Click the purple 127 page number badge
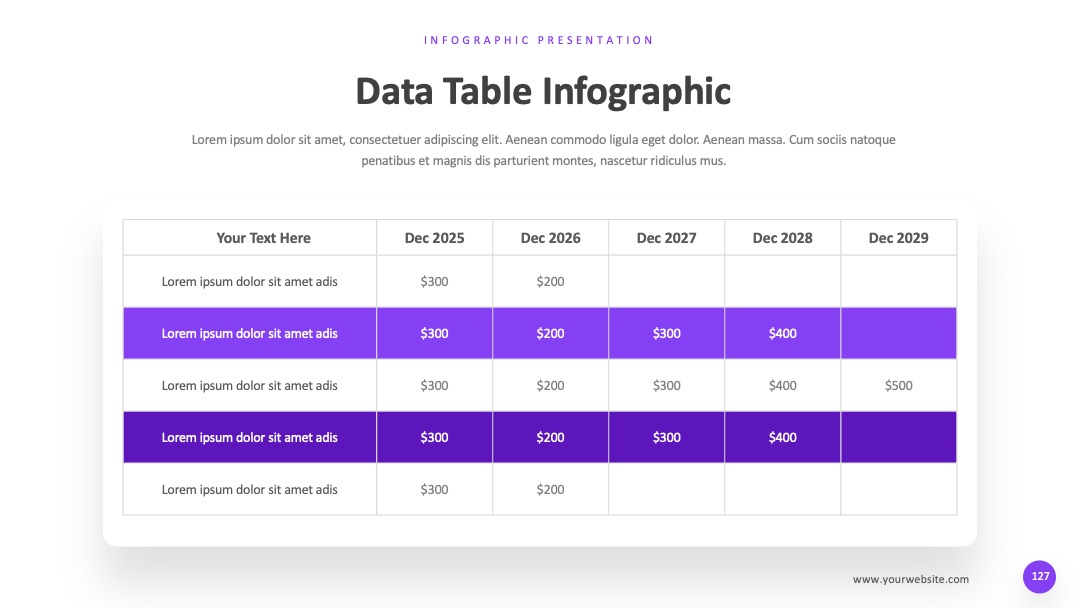 (x=1039, y=576)
